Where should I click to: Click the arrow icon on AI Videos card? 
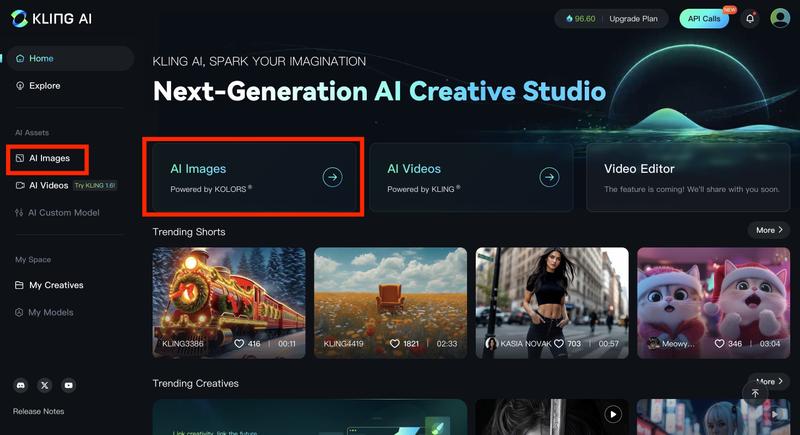549,177
